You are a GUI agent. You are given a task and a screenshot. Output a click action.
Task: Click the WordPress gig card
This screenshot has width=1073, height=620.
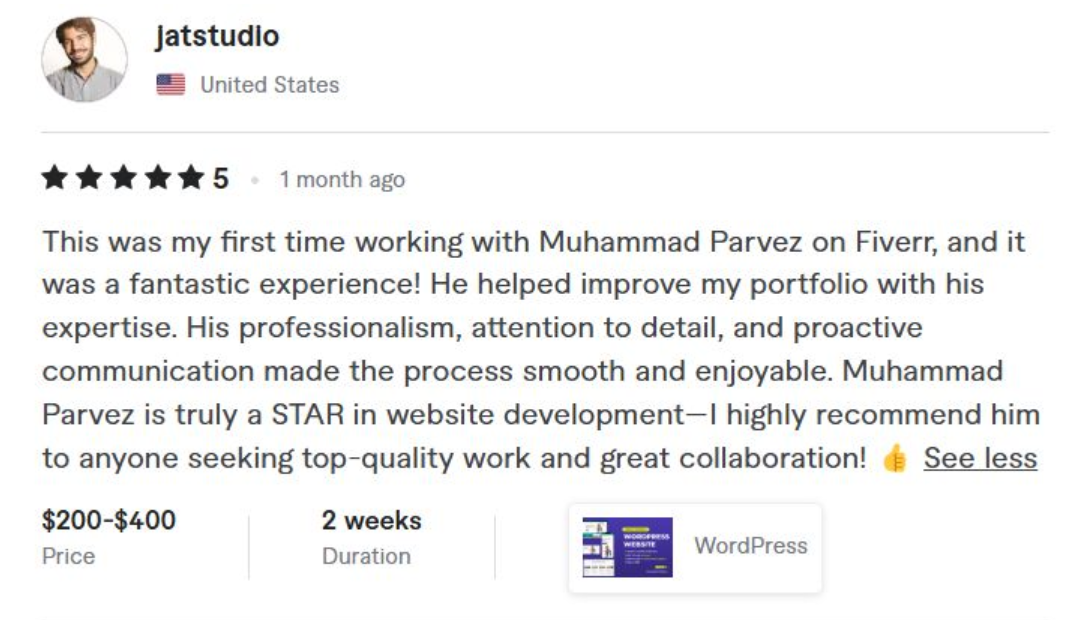coord(697,546)
